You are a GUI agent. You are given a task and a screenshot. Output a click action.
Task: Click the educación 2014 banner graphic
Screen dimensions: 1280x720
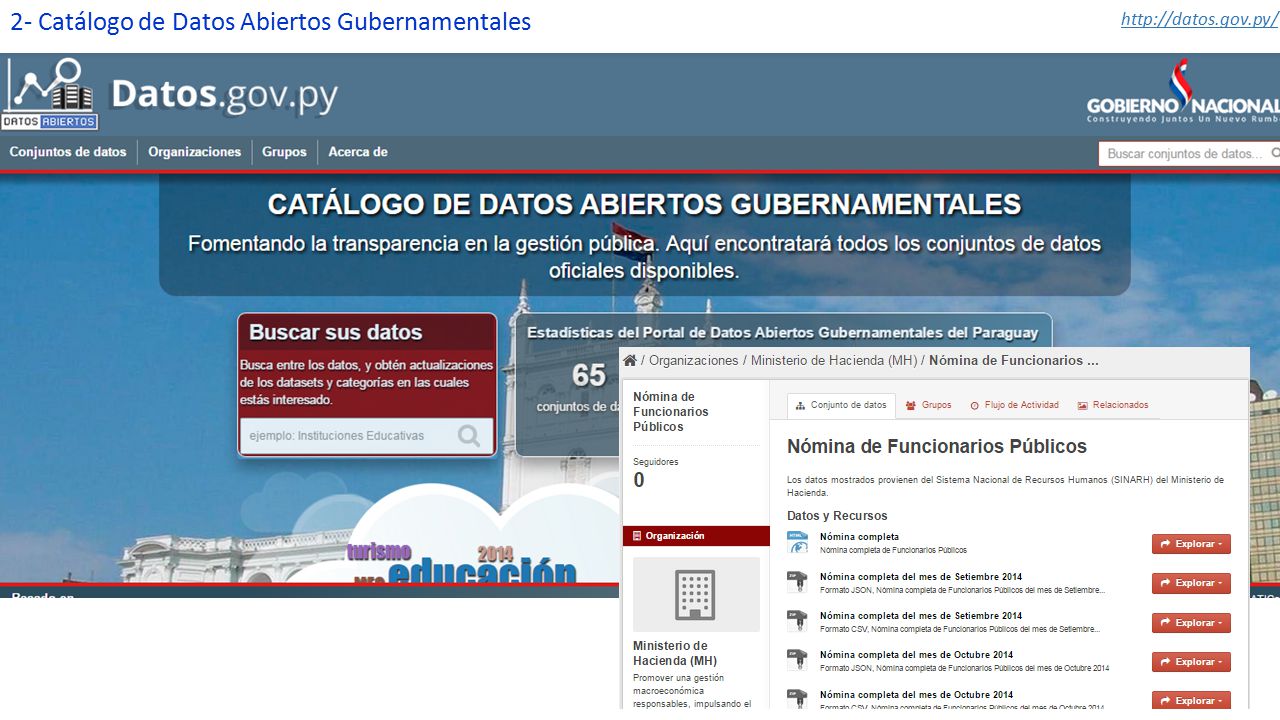[462, 564]
